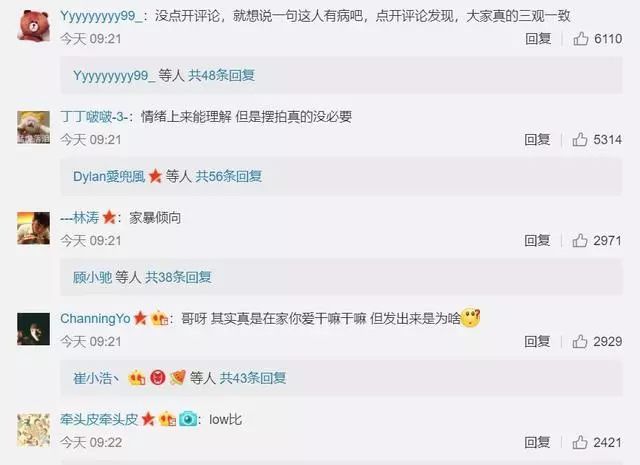Open ChanningYo's avatar image

pos(33,329)
